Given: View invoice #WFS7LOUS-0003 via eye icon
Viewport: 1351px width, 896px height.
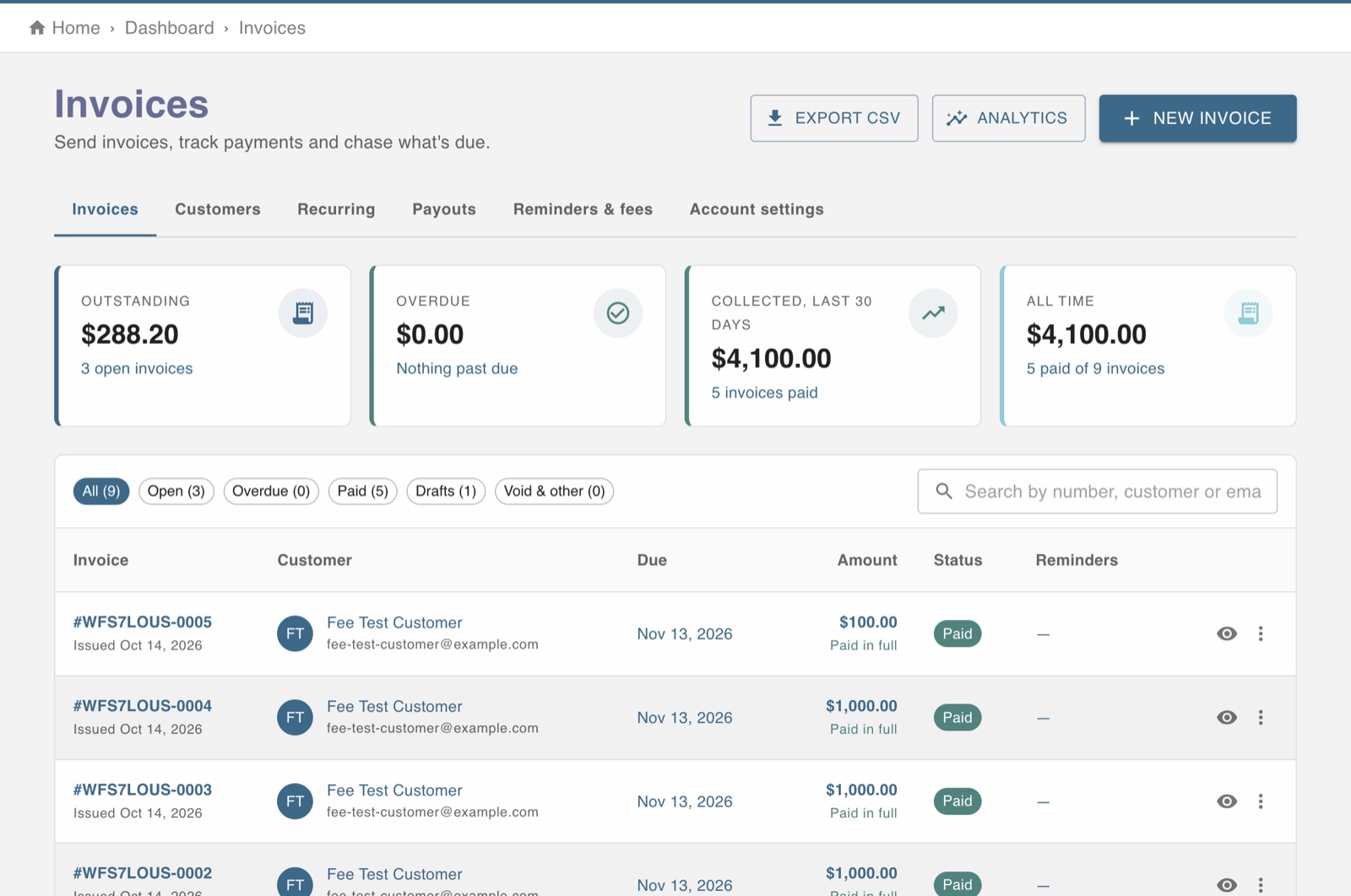Looking at the screenshot, I should pos(1227,801).
